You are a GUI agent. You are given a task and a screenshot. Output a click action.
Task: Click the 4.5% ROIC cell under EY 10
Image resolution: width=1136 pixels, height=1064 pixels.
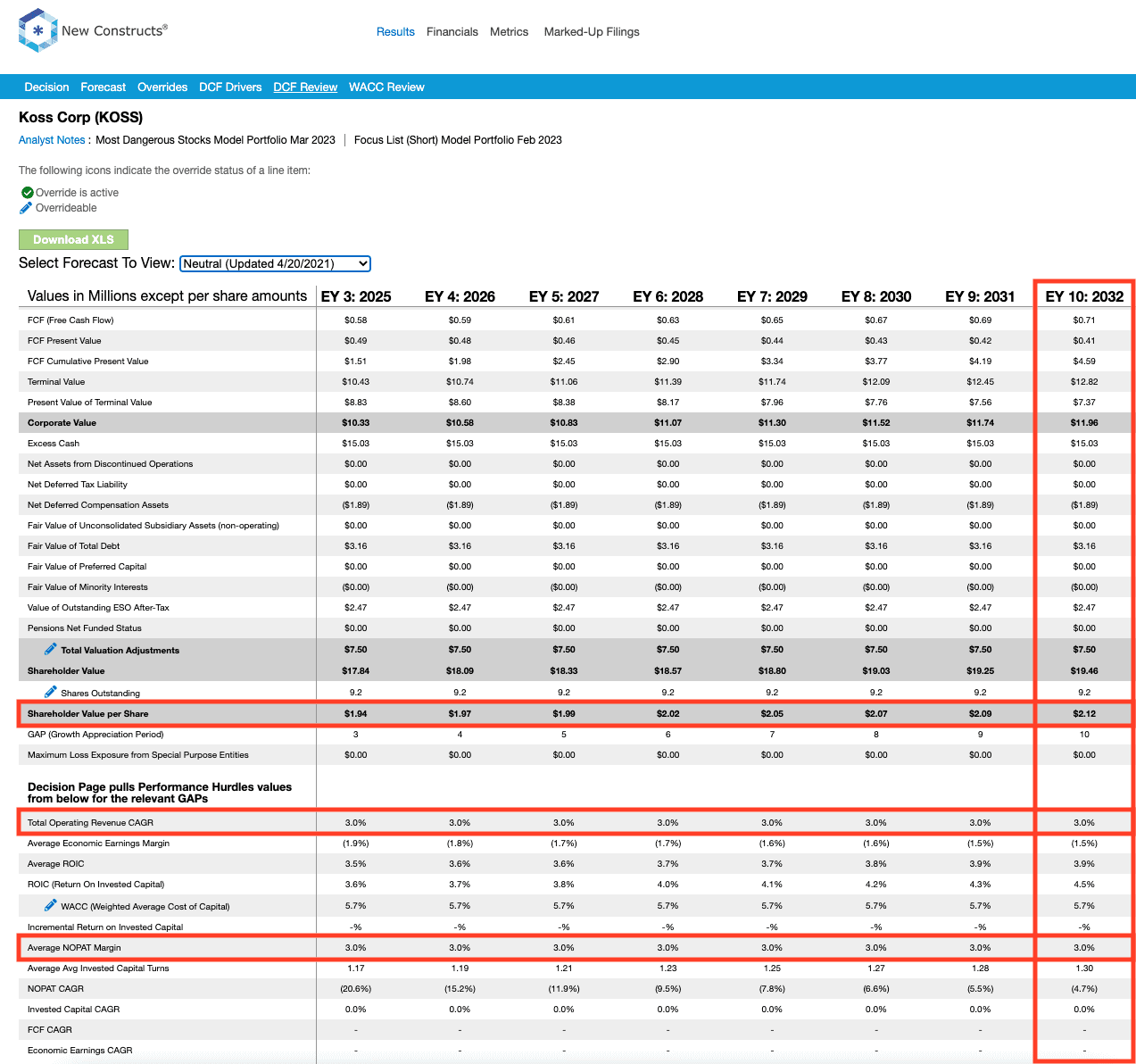[1084, 885]
